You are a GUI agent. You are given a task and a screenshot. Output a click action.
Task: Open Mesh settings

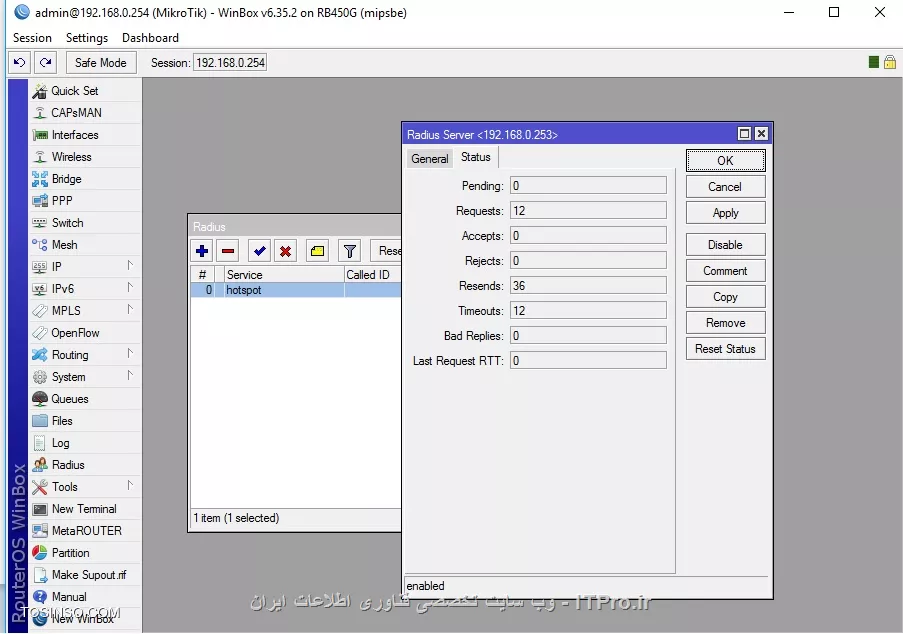pos(84,245)
